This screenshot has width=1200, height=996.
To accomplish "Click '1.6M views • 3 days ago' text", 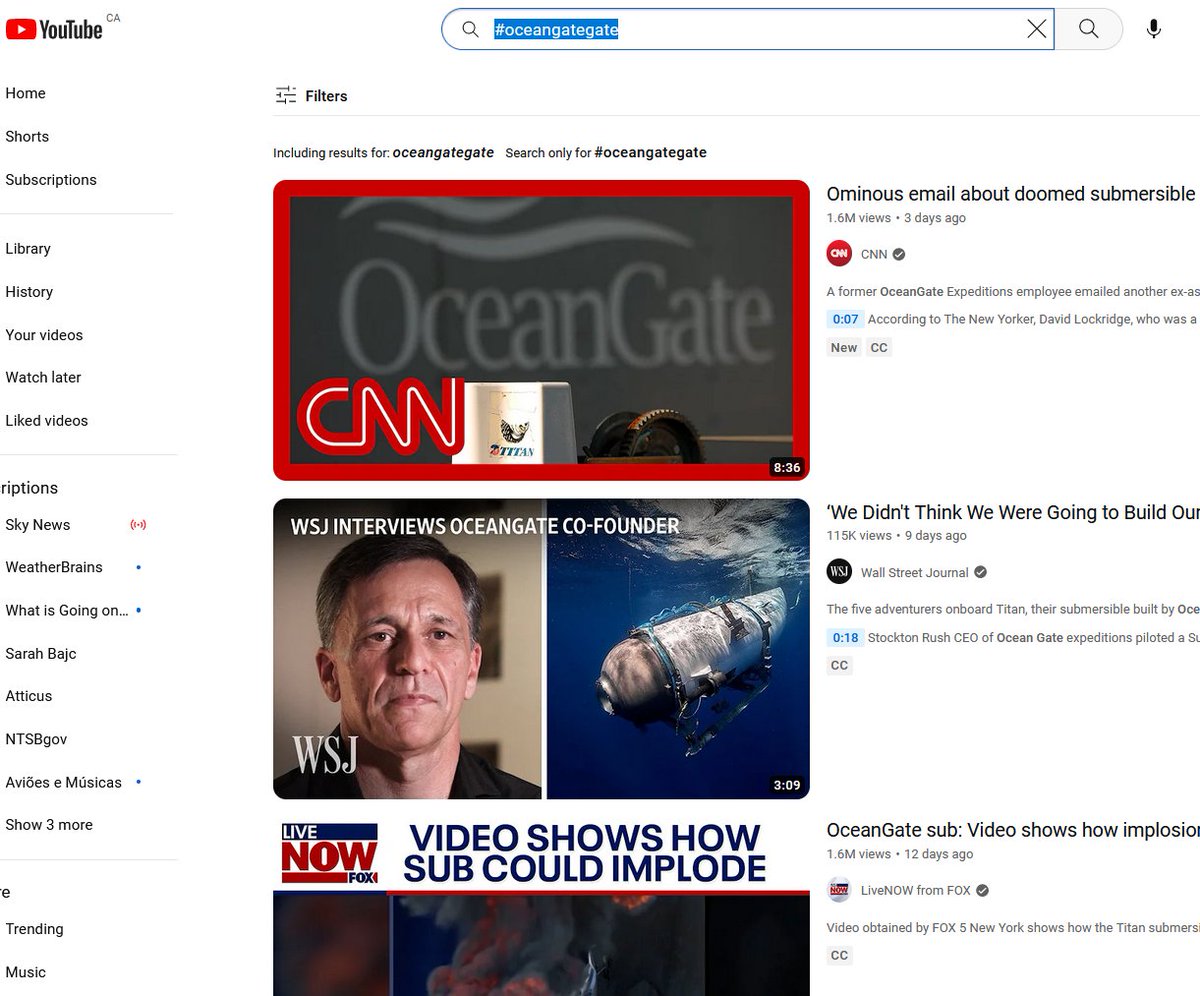I will 896,218.
